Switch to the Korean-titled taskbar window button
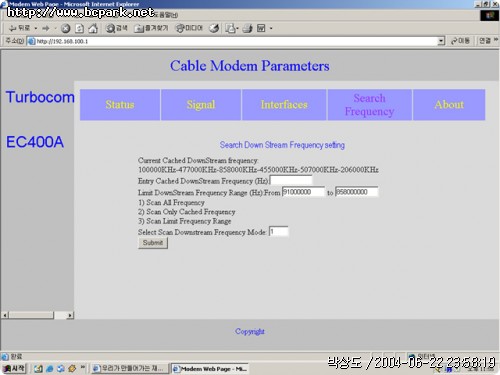The image size is (500, 375). pos(130,368)
